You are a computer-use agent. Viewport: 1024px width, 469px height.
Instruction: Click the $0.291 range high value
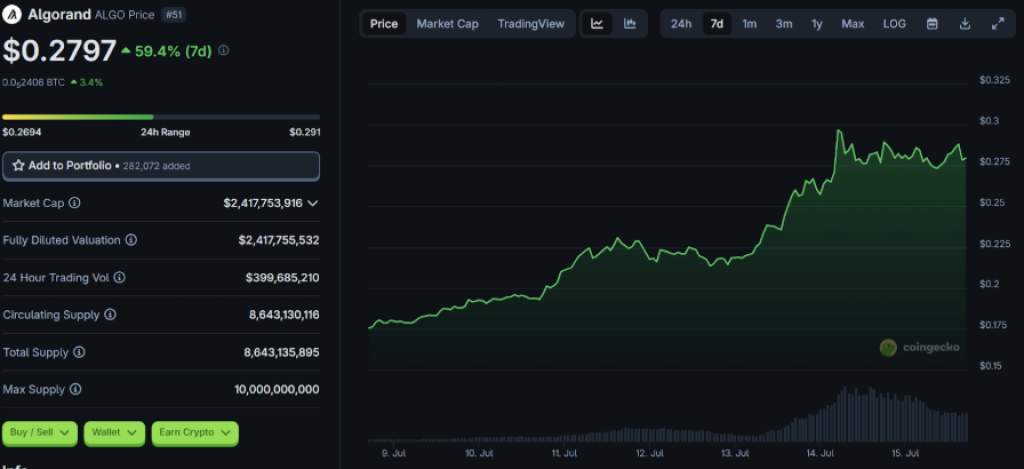click(x=305, y=132)
